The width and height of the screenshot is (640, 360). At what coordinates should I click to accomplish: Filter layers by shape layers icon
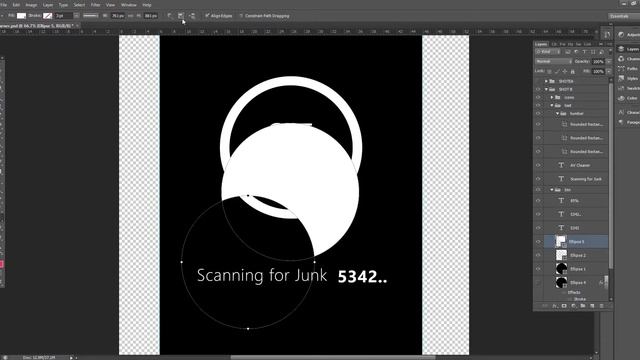click(x=593, y=52)
